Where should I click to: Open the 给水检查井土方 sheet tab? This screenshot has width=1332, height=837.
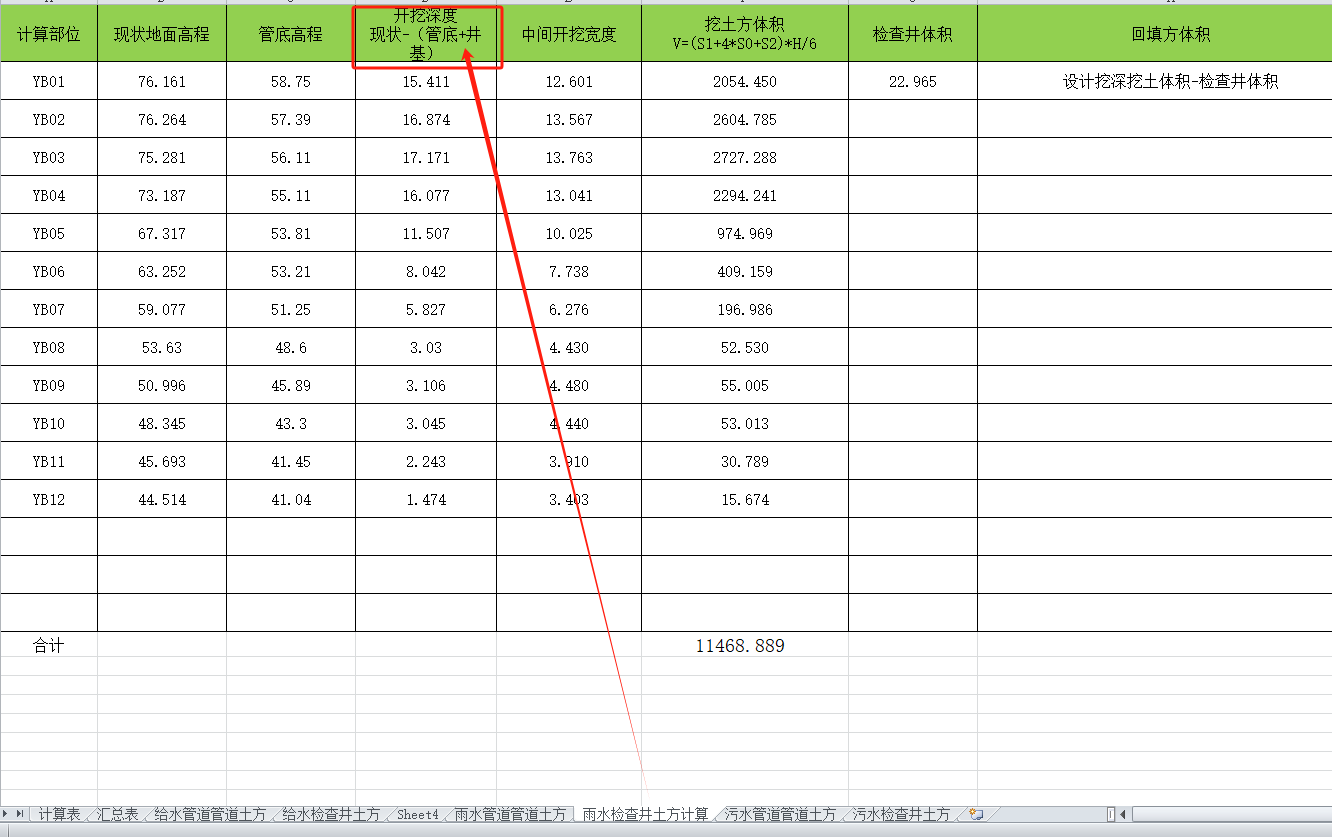[x=330, y=814]
